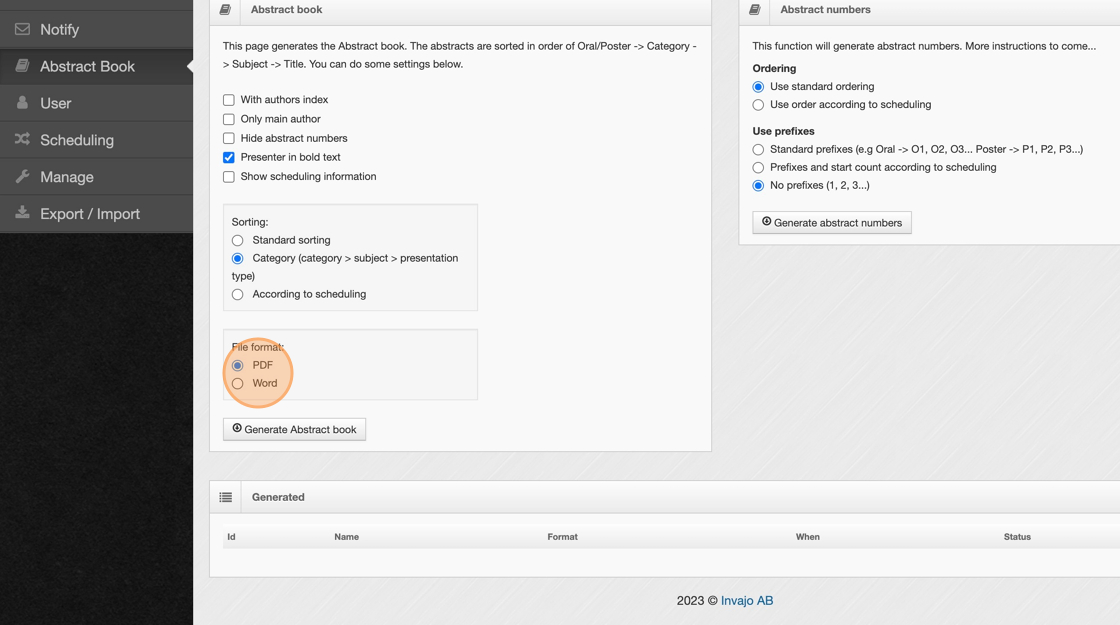Open the Invajo AB link
This screenshot has width=1120, height=625.
pyautogui.click(x=746, y=600)
